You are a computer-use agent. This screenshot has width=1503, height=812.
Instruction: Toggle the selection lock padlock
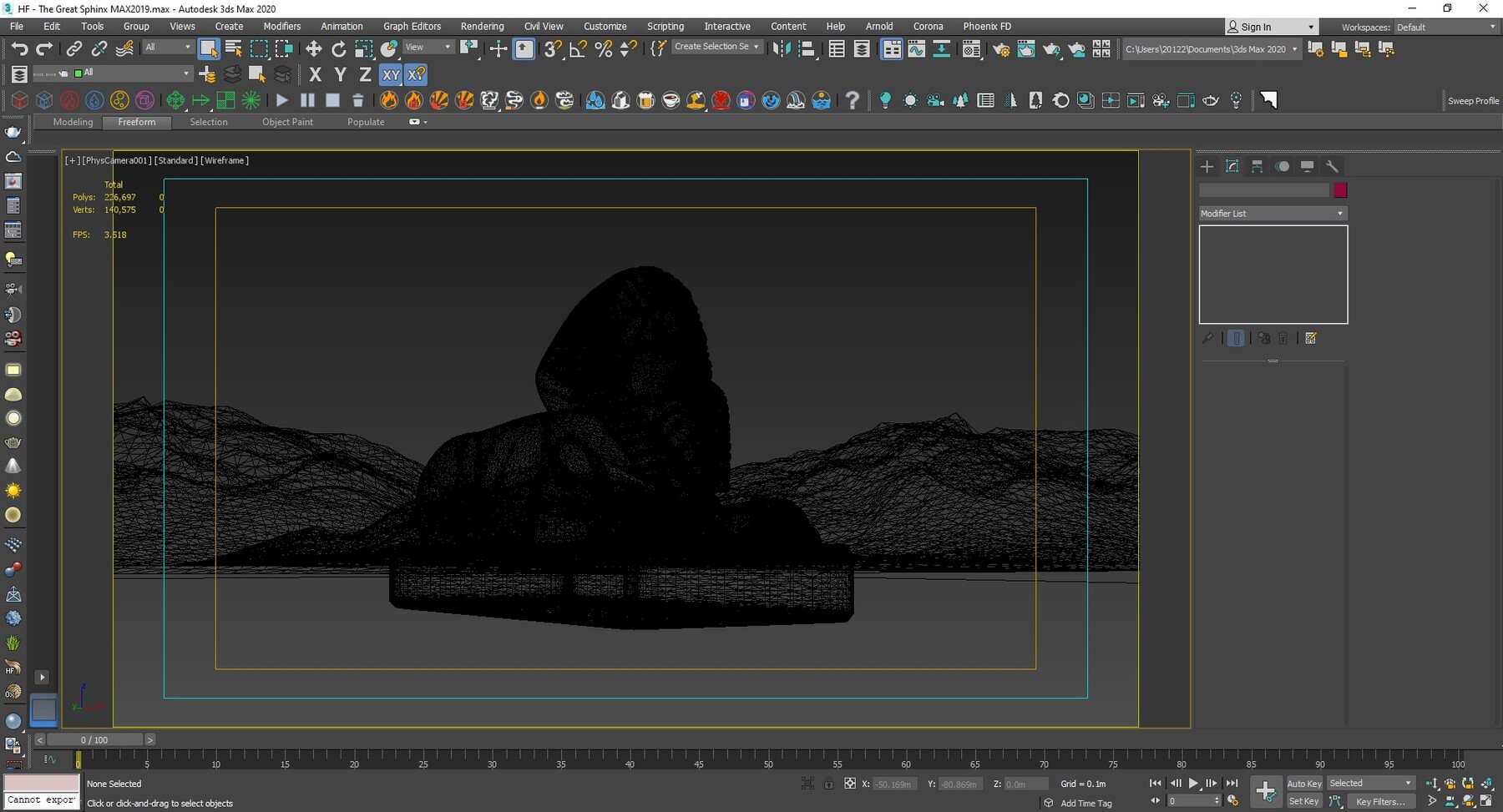[x=828, y=784]
